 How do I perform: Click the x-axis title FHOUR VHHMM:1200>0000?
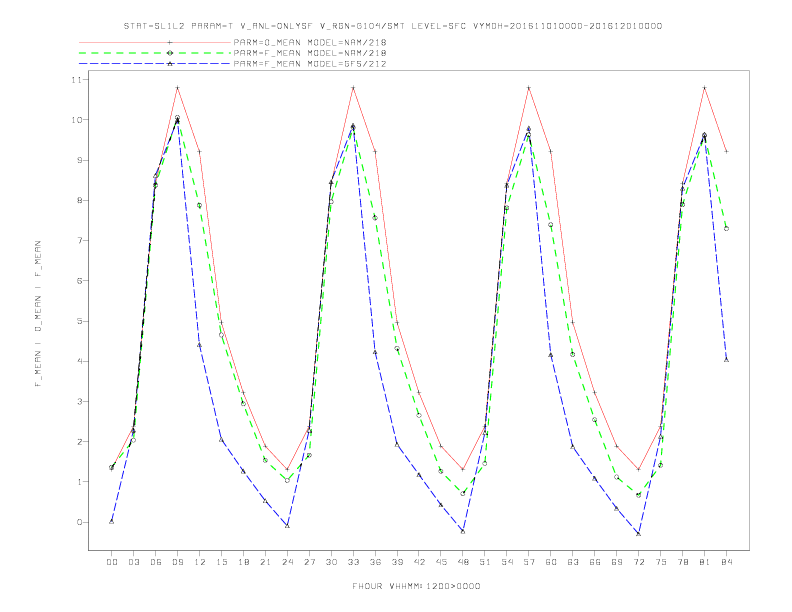click(x=416, y=586)
